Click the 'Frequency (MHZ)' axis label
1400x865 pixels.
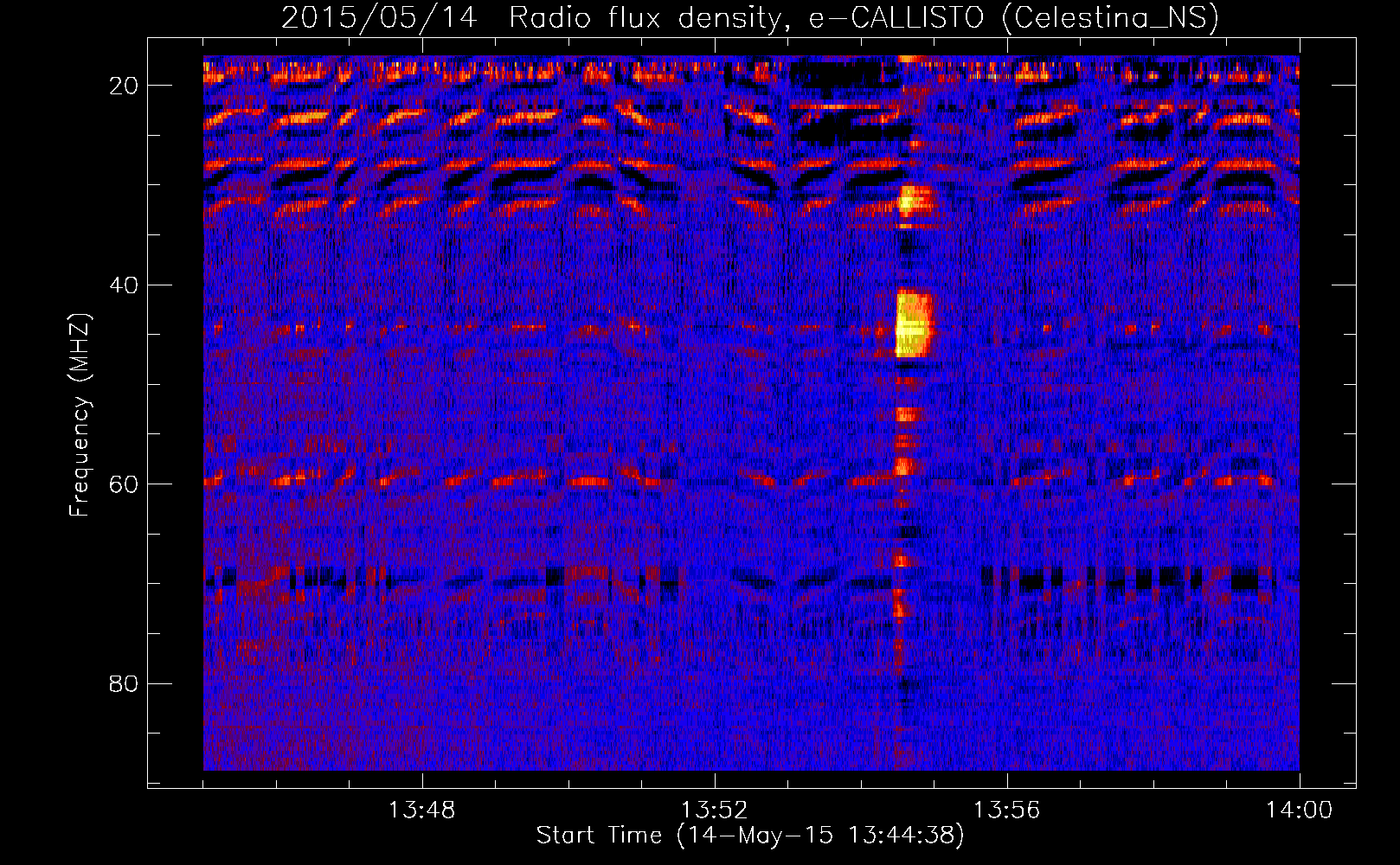[80, 415]
